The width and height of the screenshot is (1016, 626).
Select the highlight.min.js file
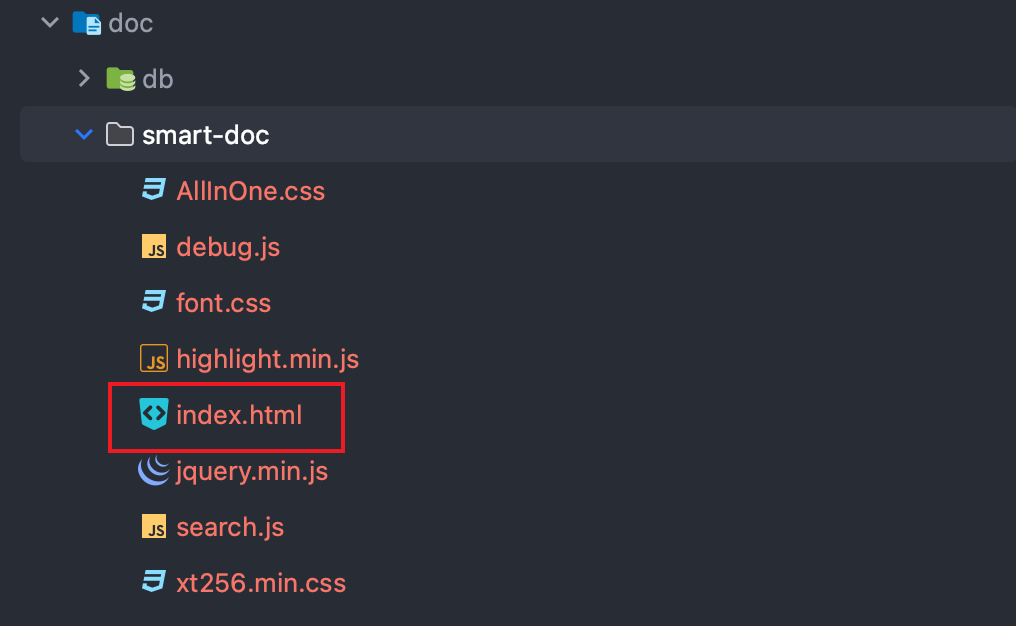pos(266,358)
